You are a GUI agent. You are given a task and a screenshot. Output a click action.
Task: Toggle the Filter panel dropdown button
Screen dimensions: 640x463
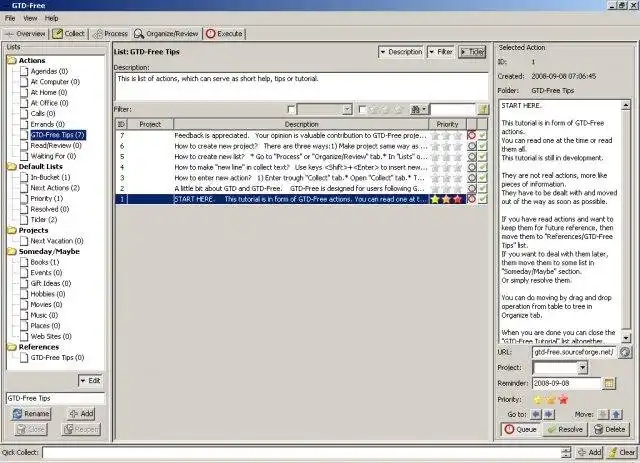pos(440,52)
